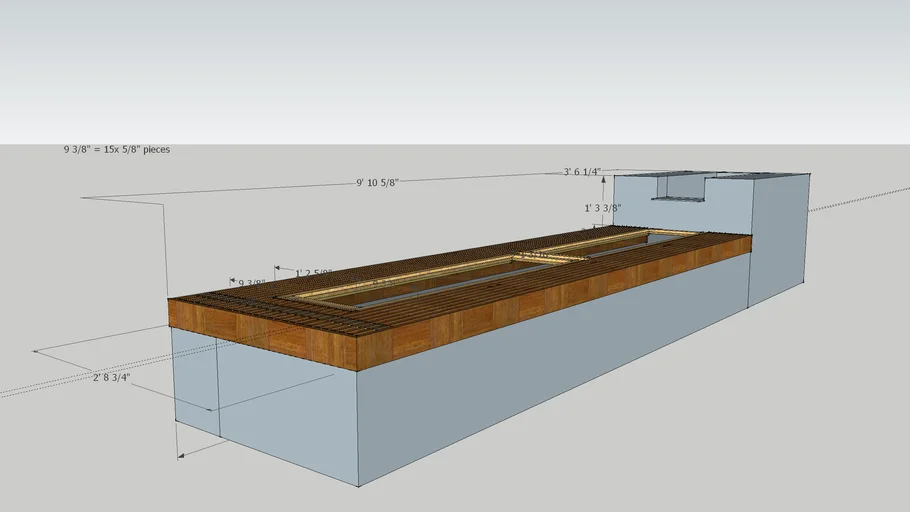Click the small slatted shelf in upper recess
Screen dimensions: 910x512
[680, 198]
